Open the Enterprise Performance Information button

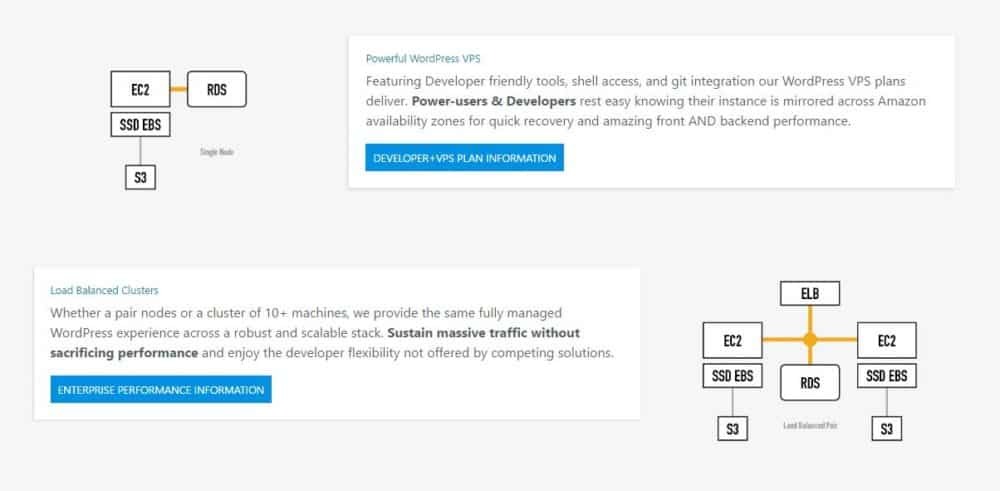coord(161,389)
